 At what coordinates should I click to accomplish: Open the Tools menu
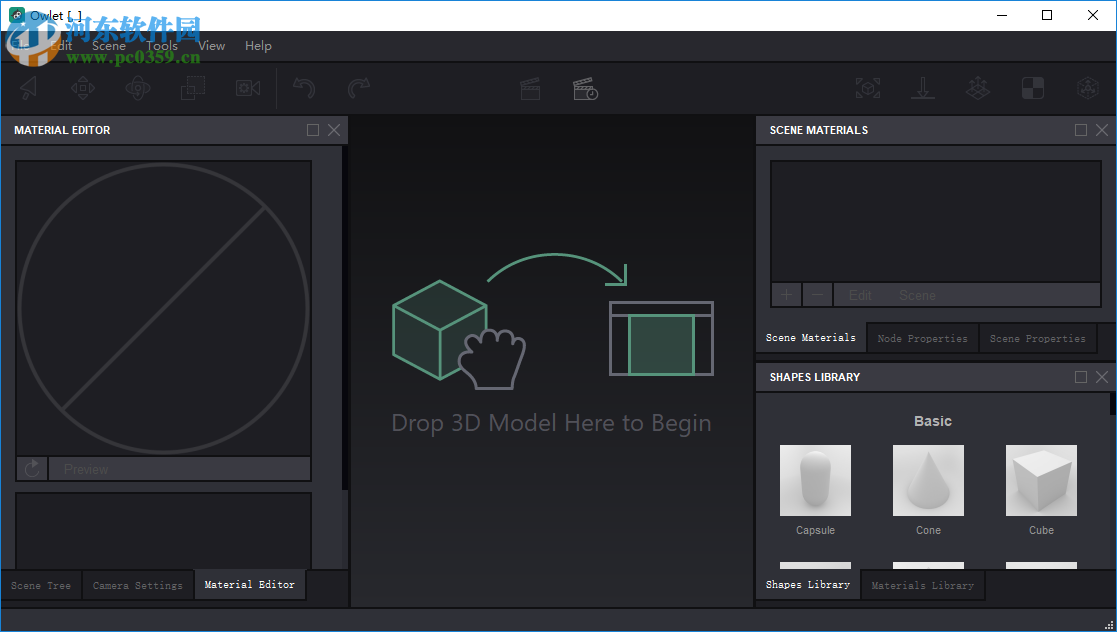161,45
